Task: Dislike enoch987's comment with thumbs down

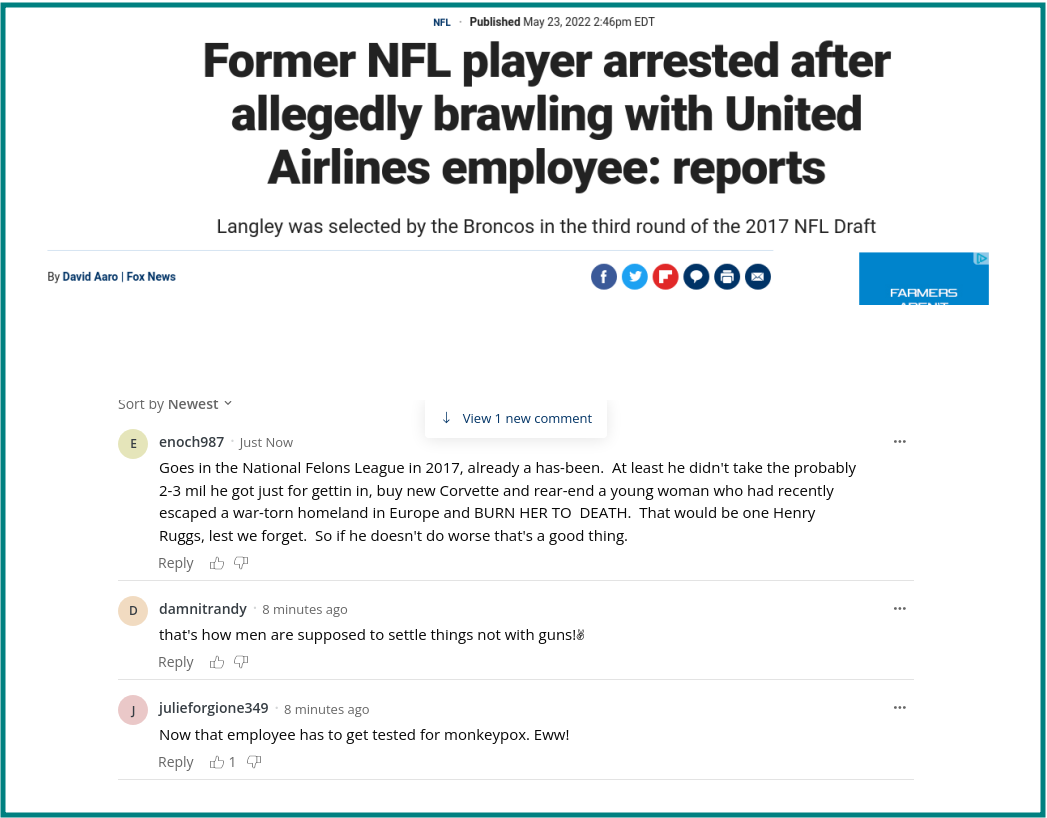Action: 241,563
